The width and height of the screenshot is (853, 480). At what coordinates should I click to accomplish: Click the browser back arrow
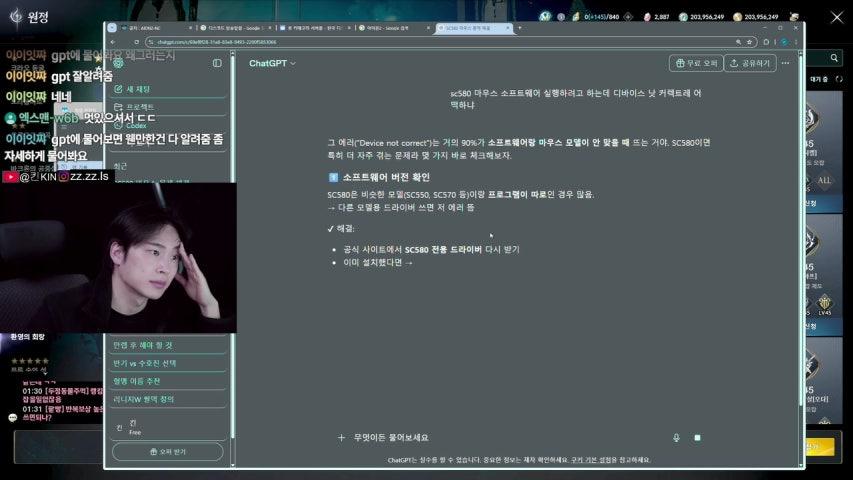[113, 42]
